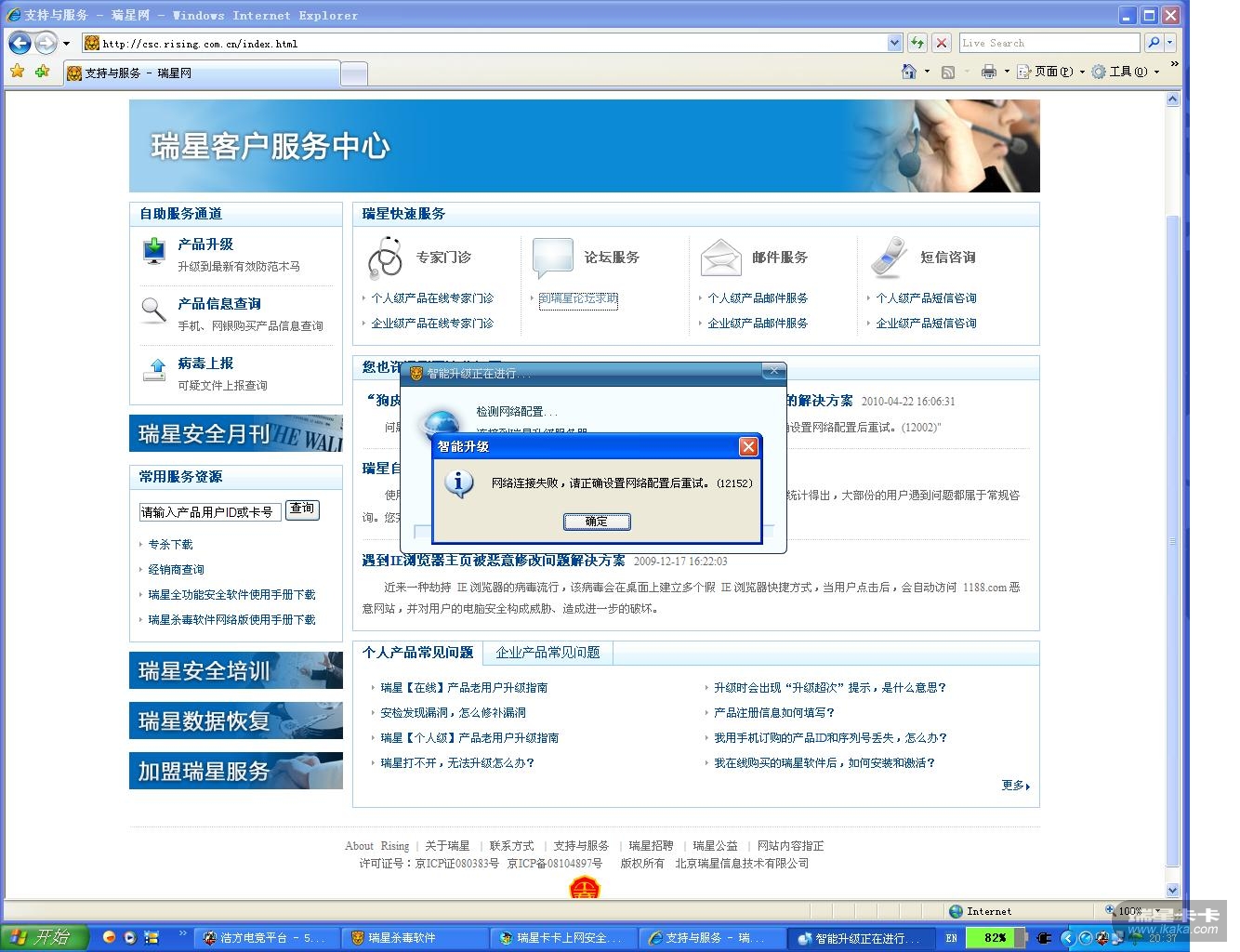Open the 病毒上报 link
The height and width of the screenshot is (952, 1240).
tap(205, 364)
